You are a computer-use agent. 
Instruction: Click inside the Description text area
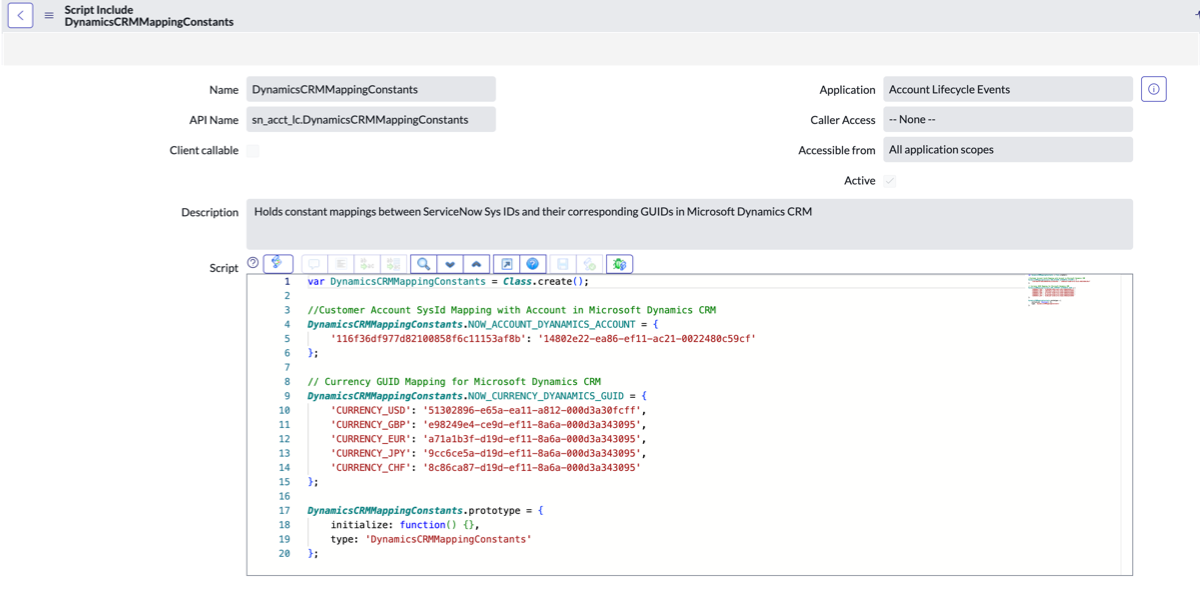click(x=689, y=224)
